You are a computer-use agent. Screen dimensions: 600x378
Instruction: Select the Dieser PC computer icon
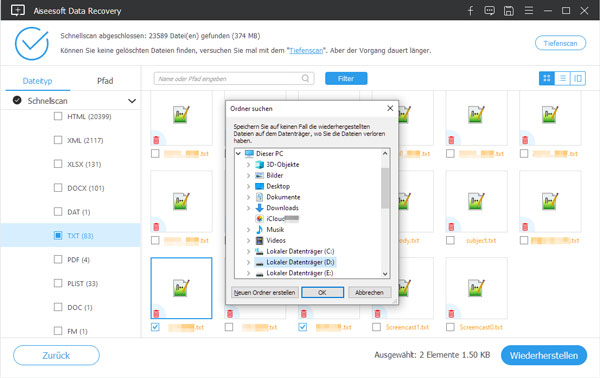249,153
